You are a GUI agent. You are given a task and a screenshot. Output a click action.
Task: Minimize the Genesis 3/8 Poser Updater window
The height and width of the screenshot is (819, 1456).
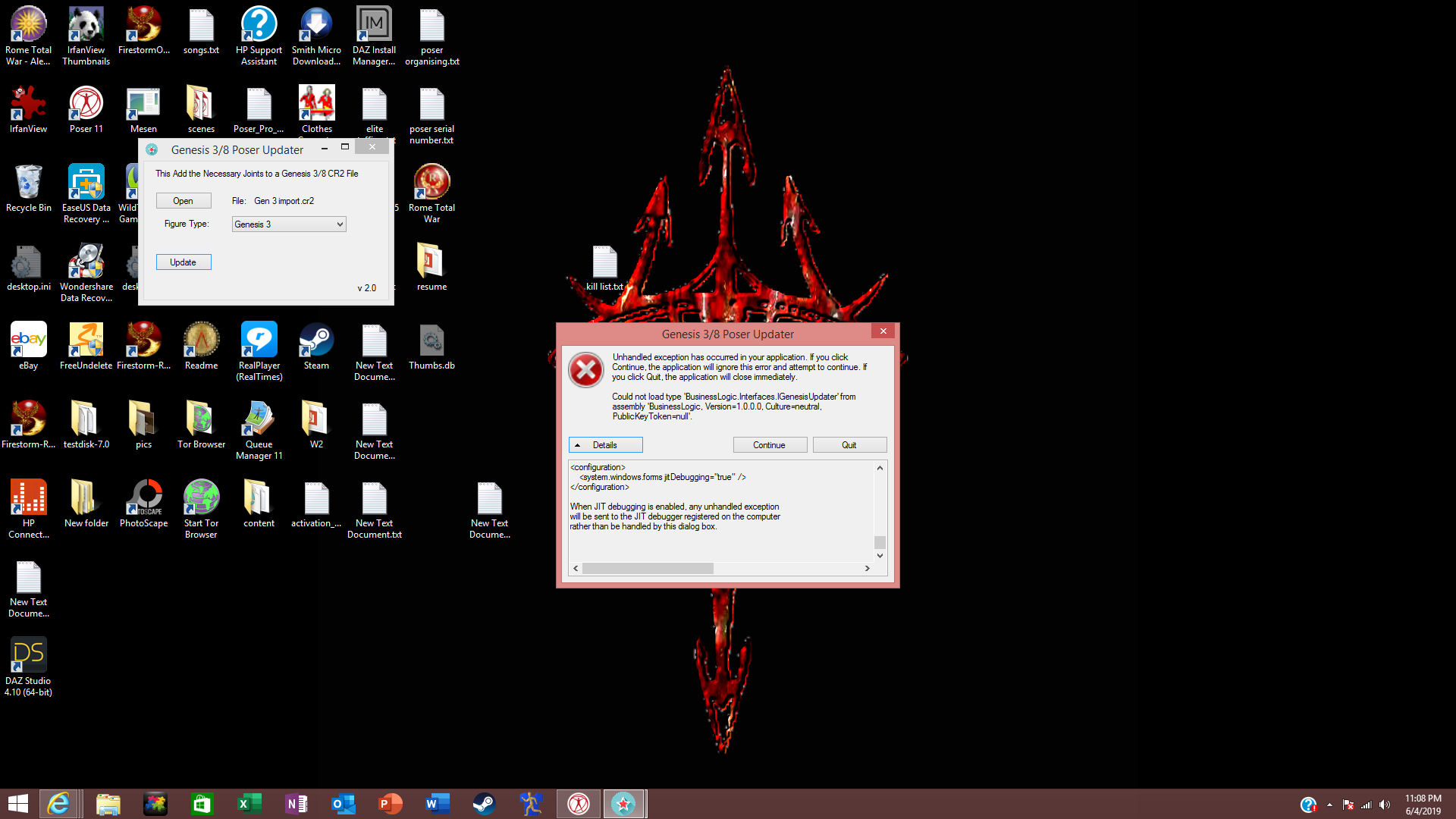point(325,149)
